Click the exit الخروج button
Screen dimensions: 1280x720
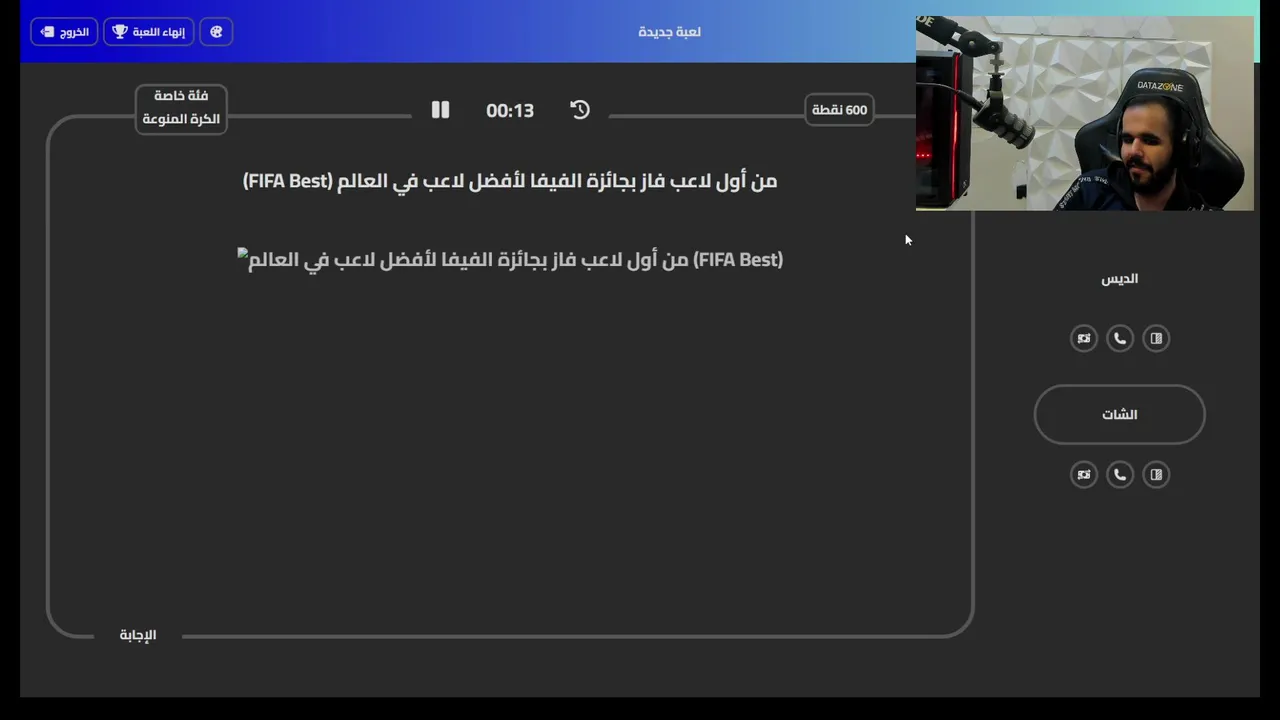[x=64, y=32]
